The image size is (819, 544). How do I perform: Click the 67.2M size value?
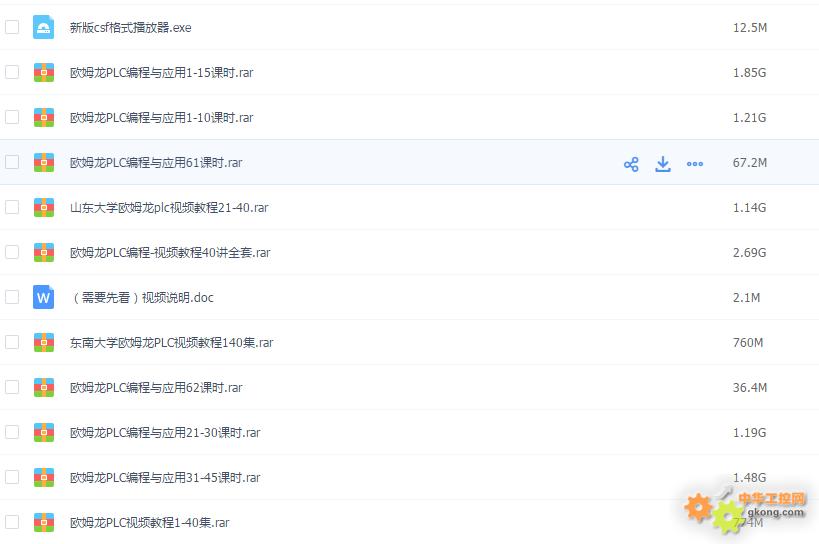point(750,163)
